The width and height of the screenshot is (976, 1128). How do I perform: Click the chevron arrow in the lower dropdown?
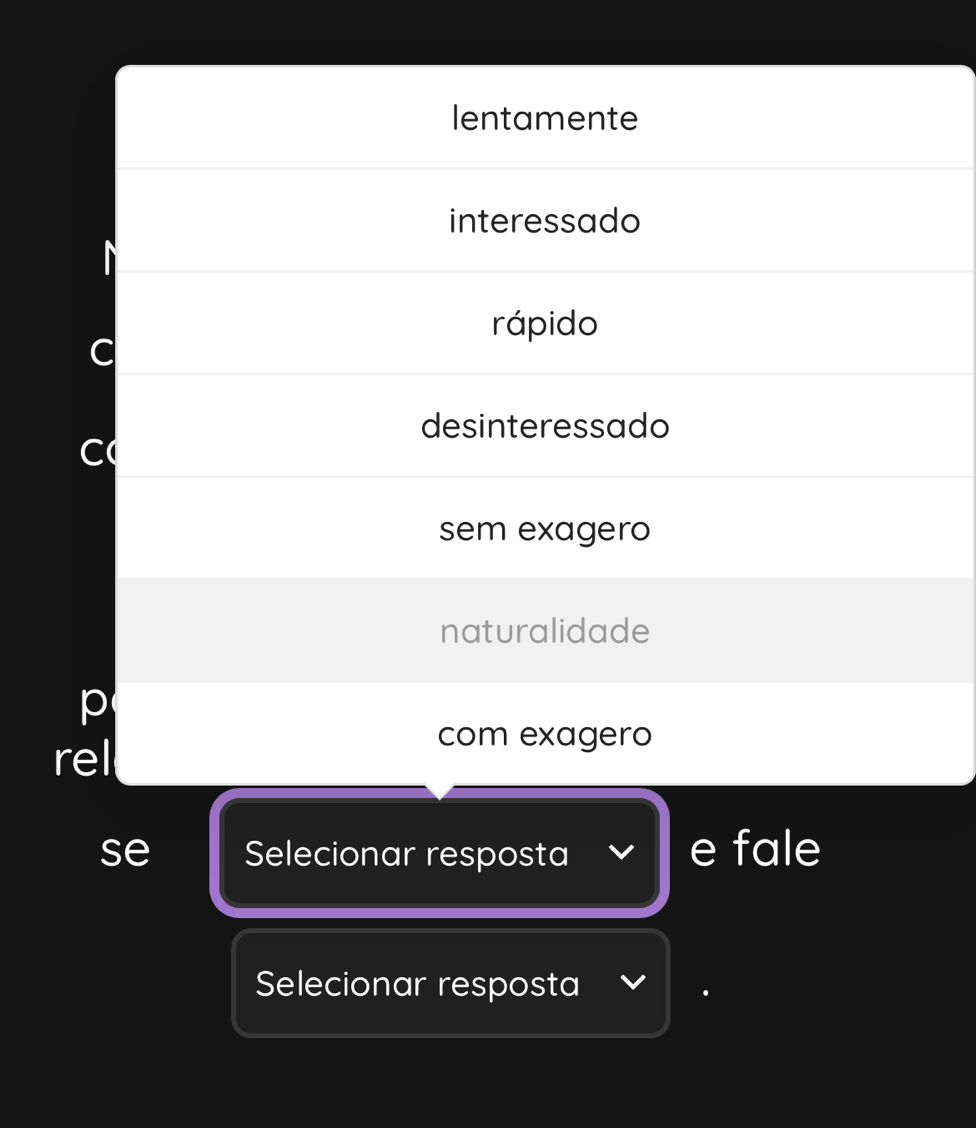click(633, 983)
